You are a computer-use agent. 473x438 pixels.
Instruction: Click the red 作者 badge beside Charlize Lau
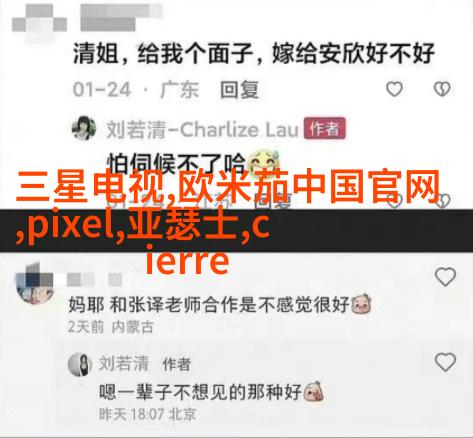pyautogui.click(x=324, y=128)
